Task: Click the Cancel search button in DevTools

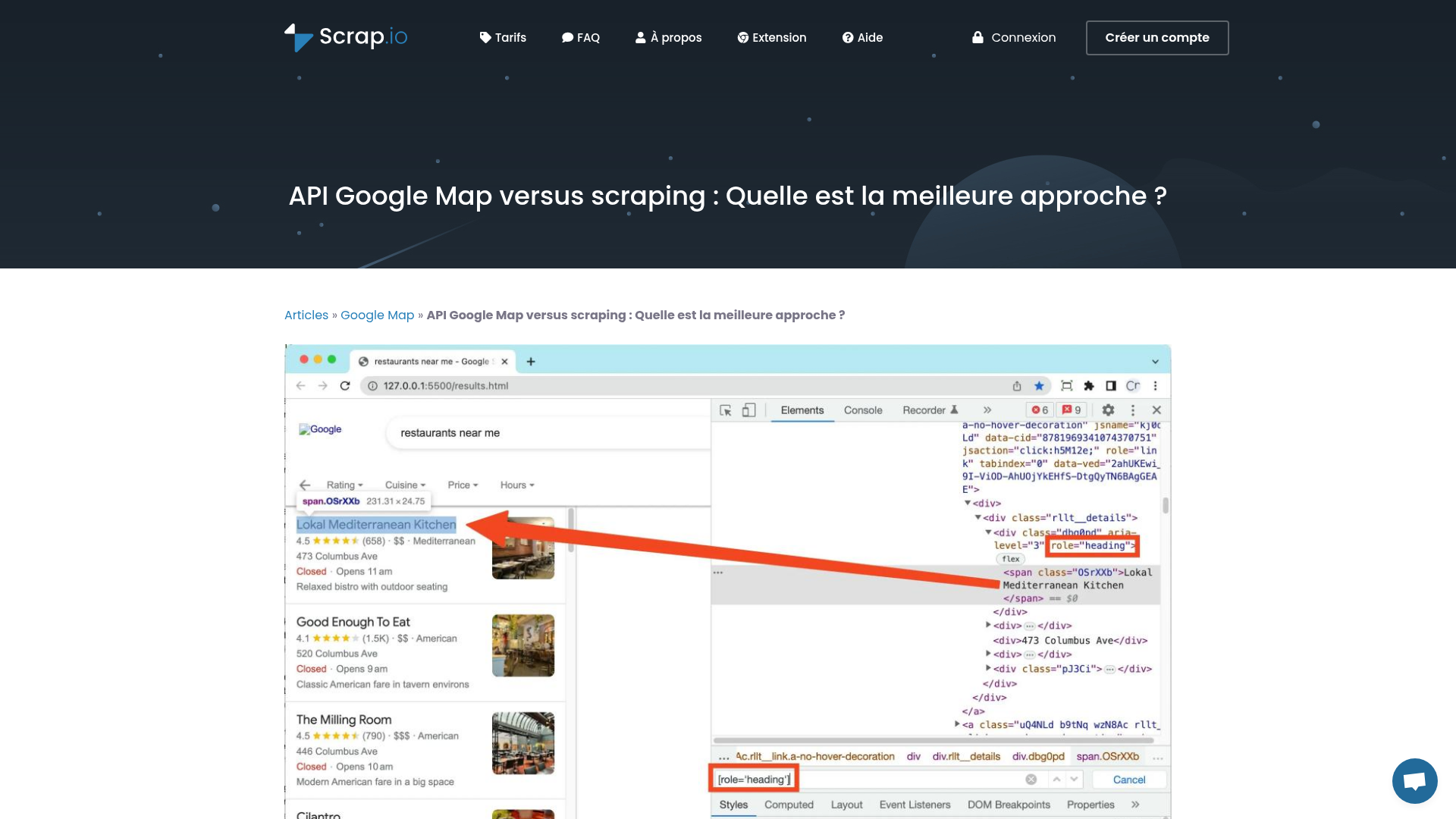Action: tap(1129, 780)
